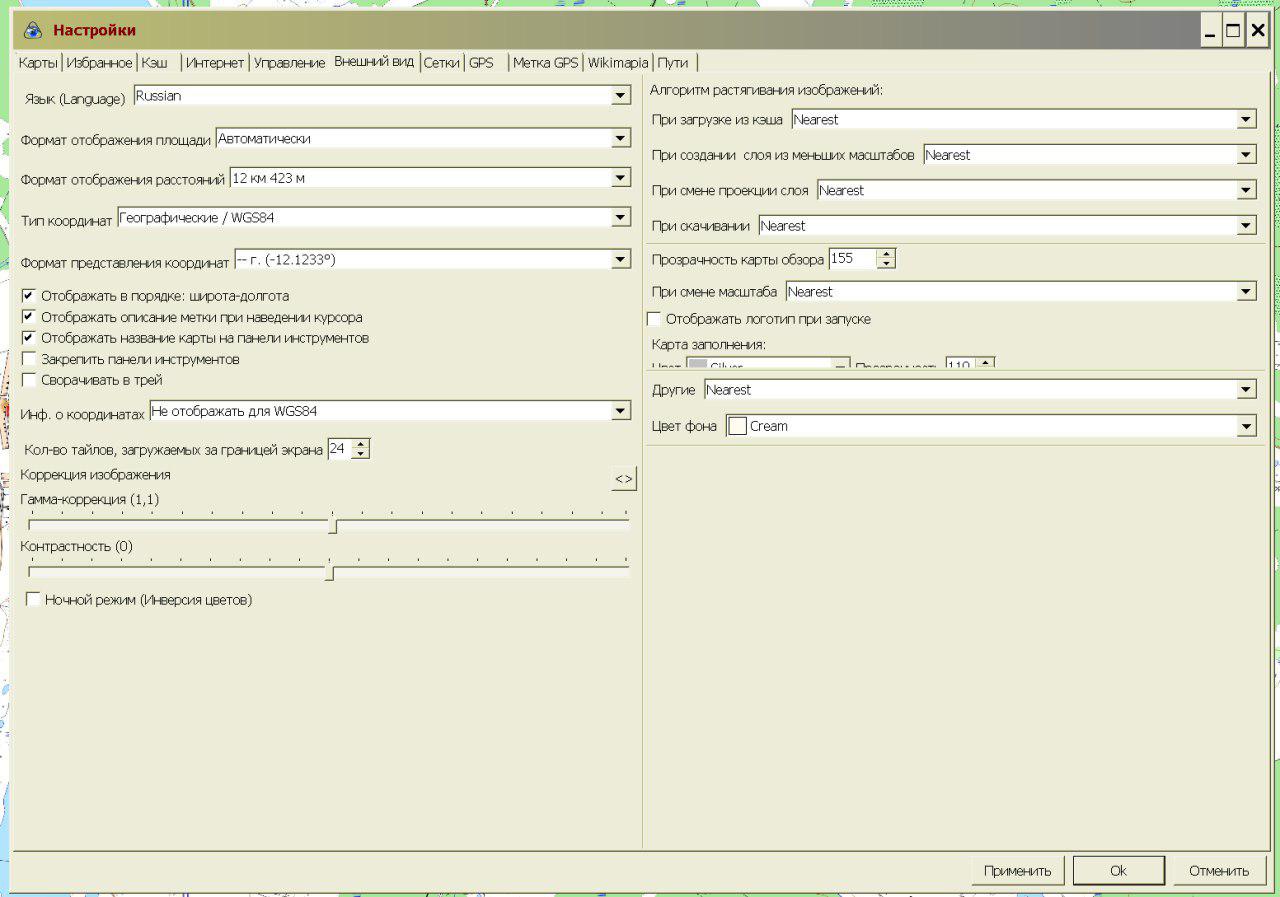Expand the Тип координат dropdown

click(621, 217)
